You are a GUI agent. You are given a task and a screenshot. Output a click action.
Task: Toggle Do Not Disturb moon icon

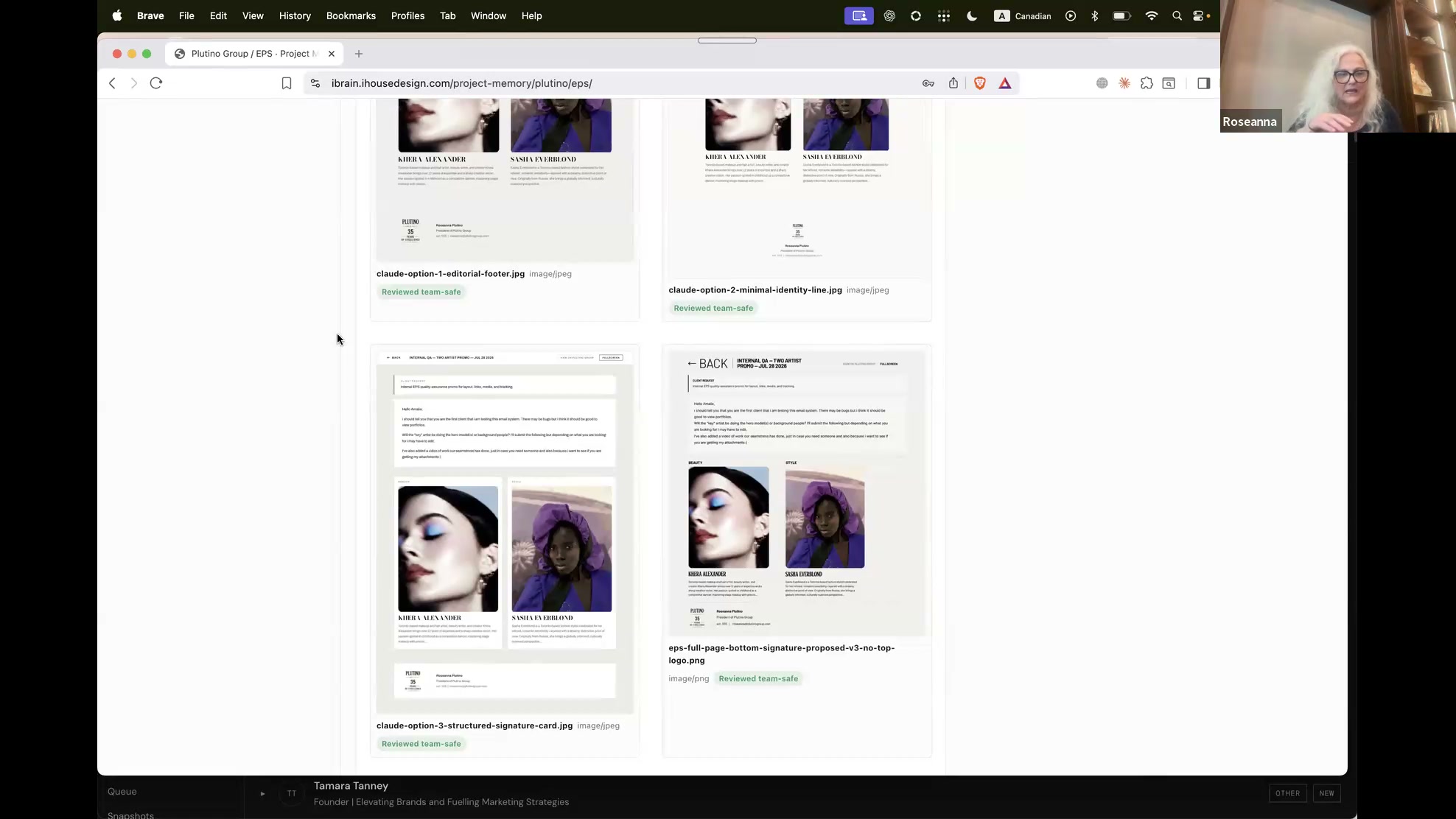click(x=972, y=15)
